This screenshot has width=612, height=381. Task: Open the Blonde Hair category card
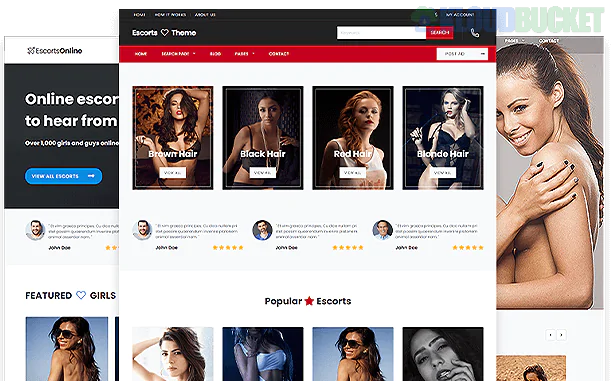(443, 138)
